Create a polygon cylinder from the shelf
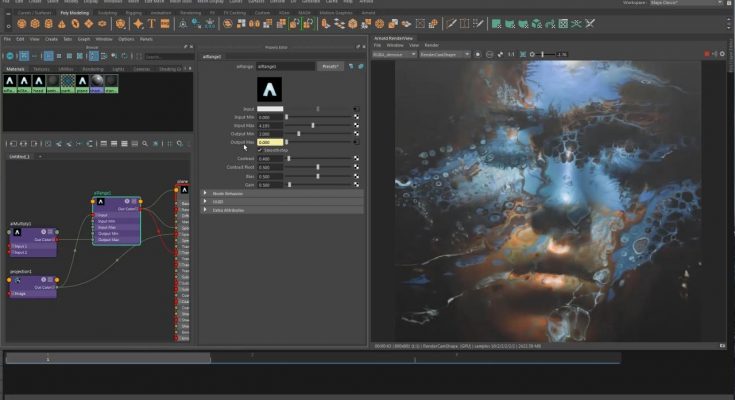 pyautogui.click(x=48, y=23)
